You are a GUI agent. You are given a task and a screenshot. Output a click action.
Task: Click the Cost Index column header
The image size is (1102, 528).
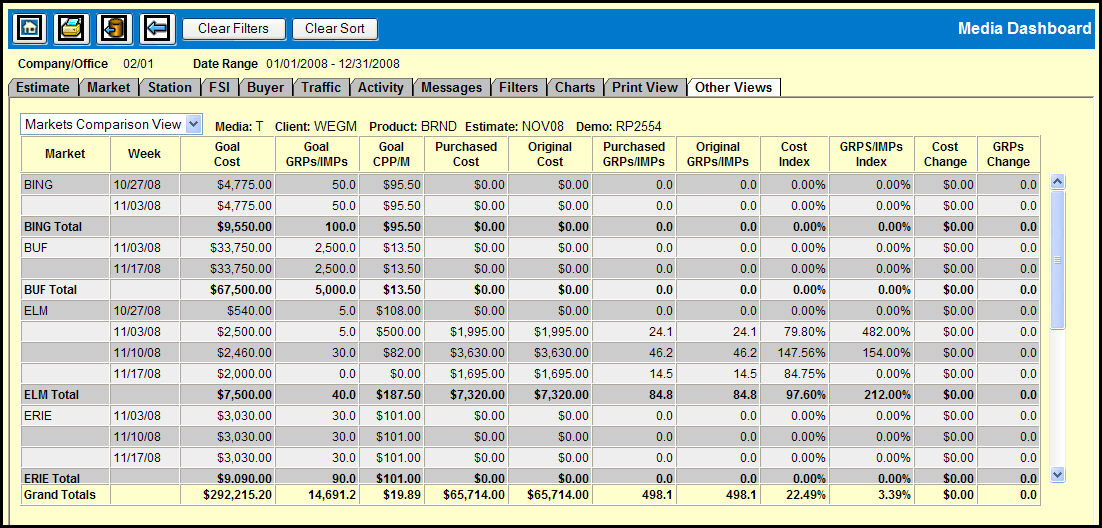(794, 154)
